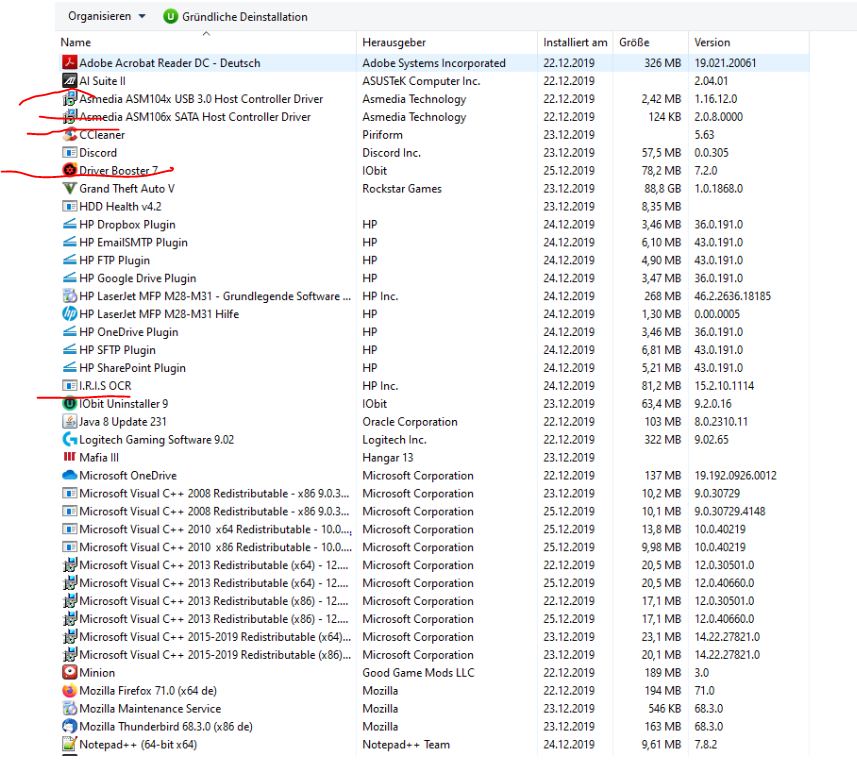Sort by the Name column header

[76, 43]
